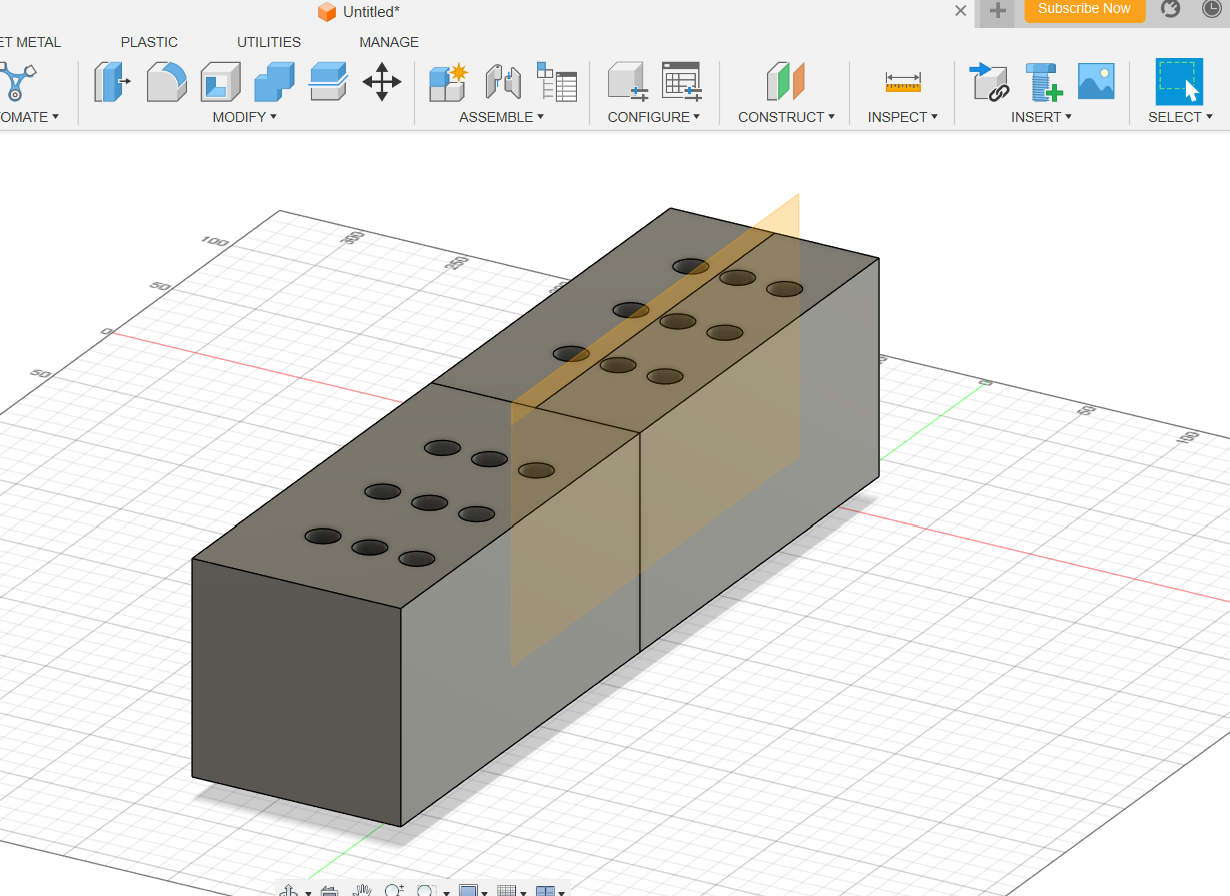
Task: Activate the window Select tool icon
Action: (1180, 81)
